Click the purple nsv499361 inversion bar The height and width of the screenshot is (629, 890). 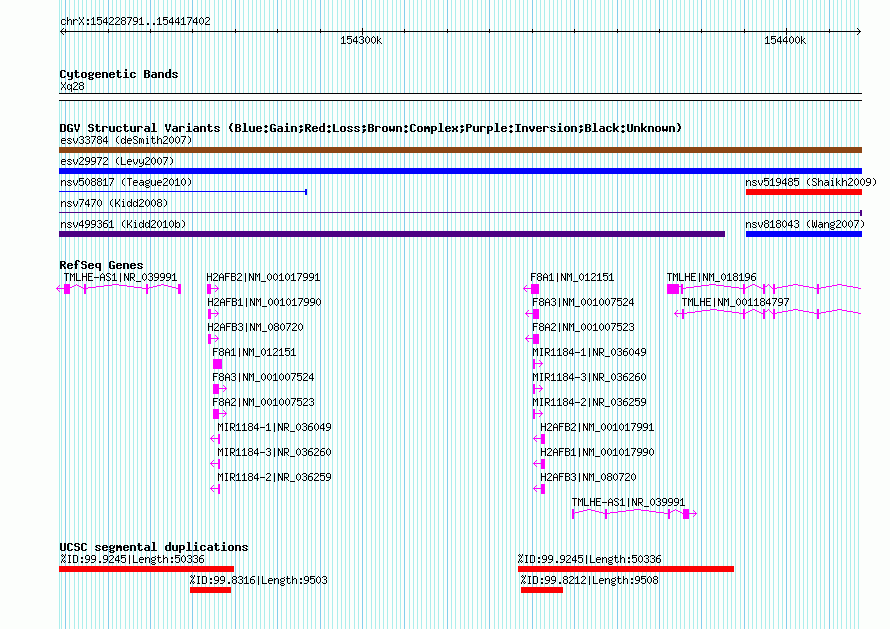pyautogui.click(x=392, y=234)
